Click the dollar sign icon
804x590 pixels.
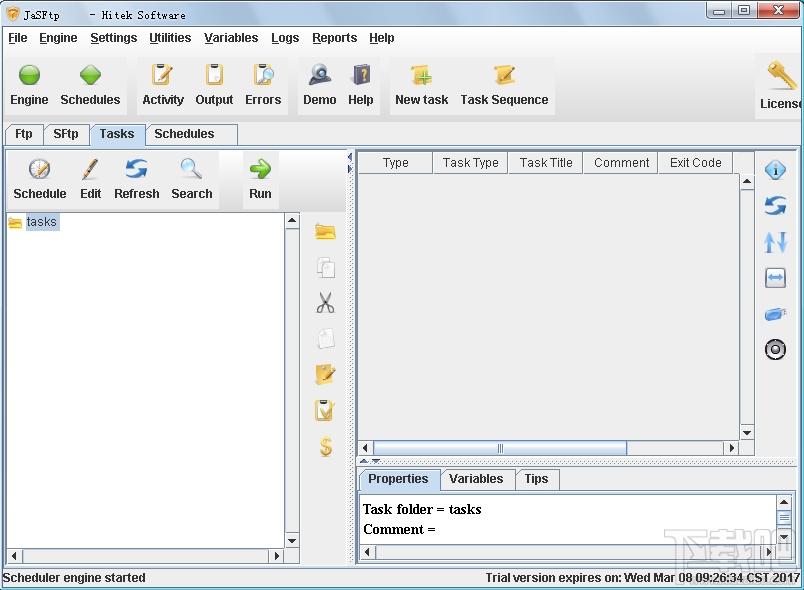tap(325, 446)
